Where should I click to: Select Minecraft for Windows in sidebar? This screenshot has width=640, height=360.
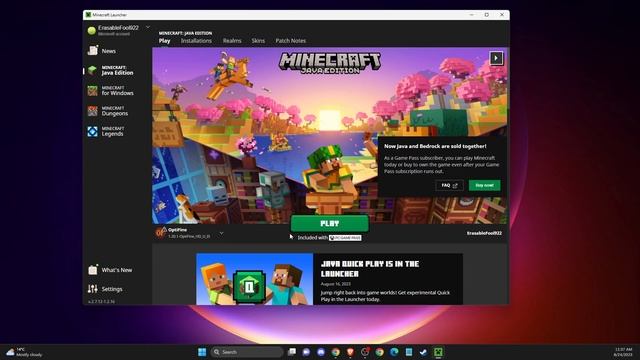pos(111,91)
